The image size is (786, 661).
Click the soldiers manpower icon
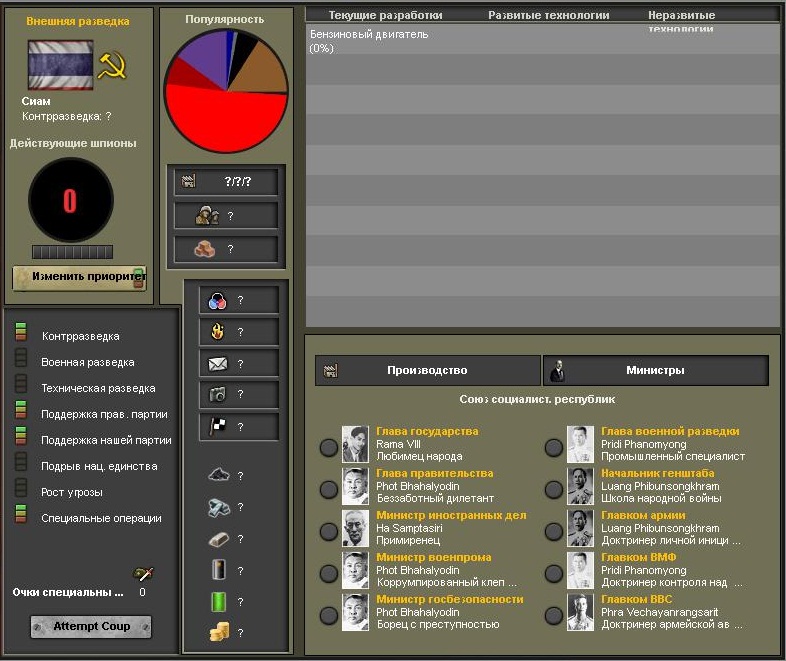pos(207,215)
